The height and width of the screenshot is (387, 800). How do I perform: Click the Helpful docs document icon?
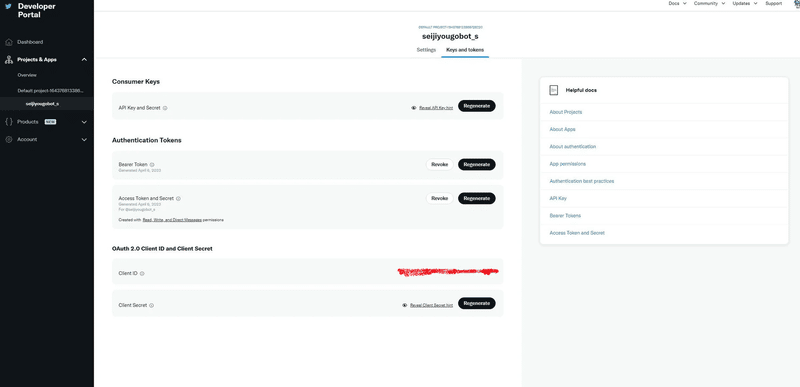[x=554, y=90]
